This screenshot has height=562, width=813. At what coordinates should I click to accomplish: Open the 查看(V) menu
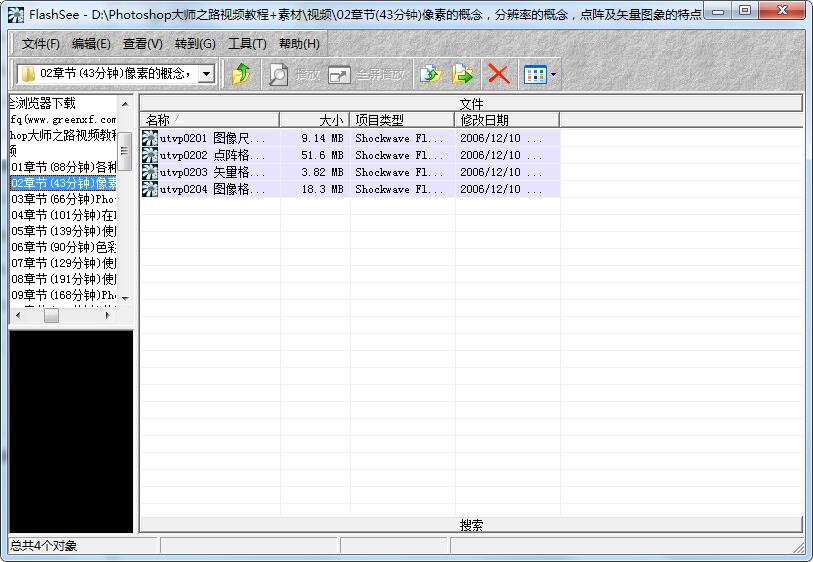tap(143, 44)
